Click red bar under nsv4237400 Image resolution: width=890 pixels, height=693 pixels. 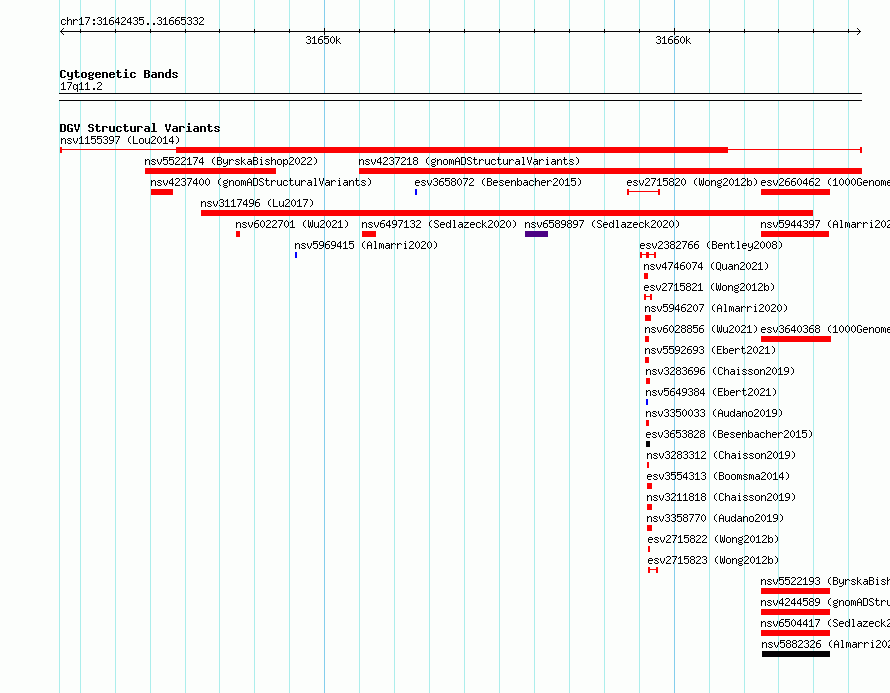pos(162,192)
